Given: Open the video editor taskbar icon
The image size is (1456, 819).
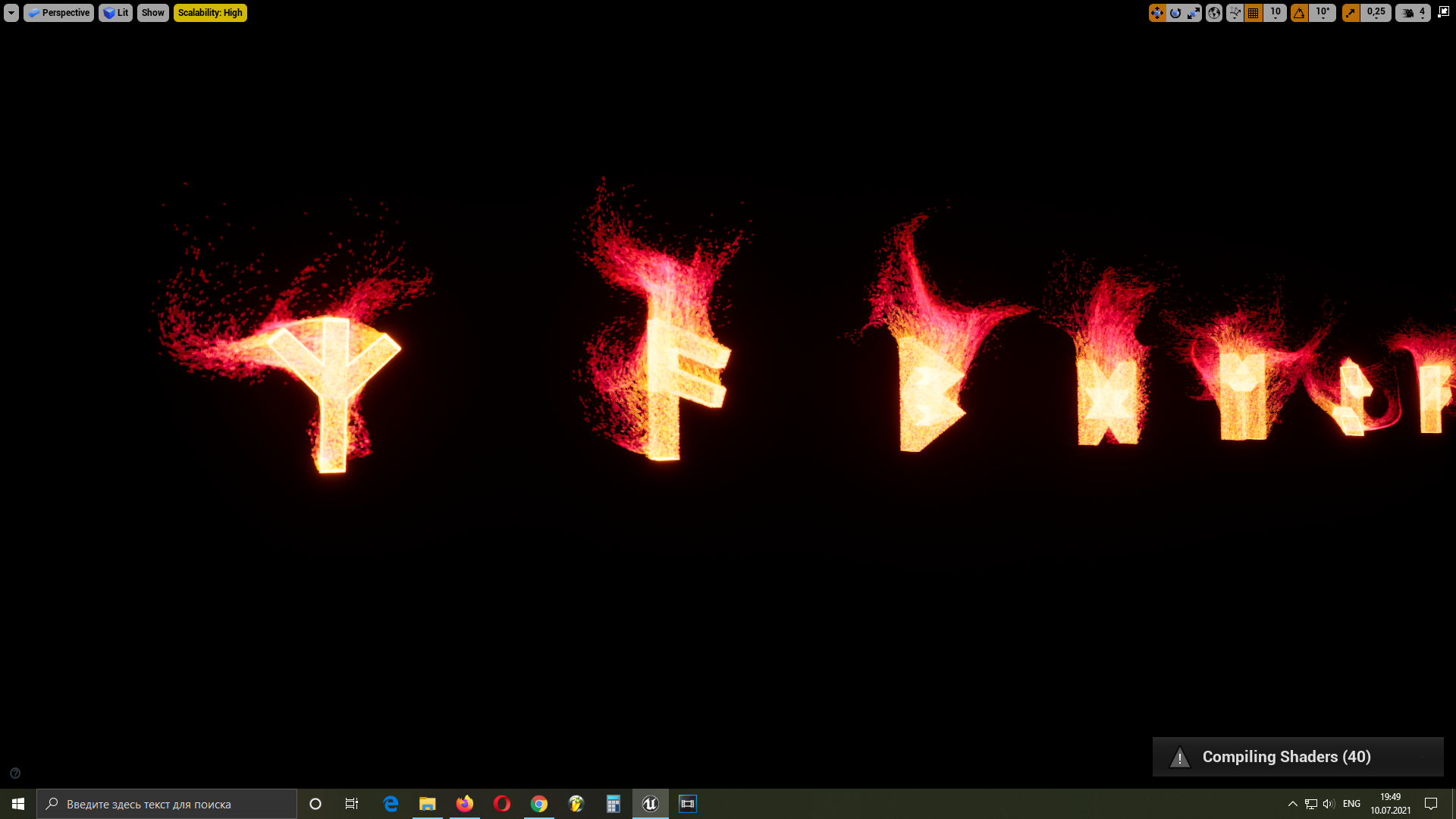Looking at the screenshot, I should click(x=688, y=804).
